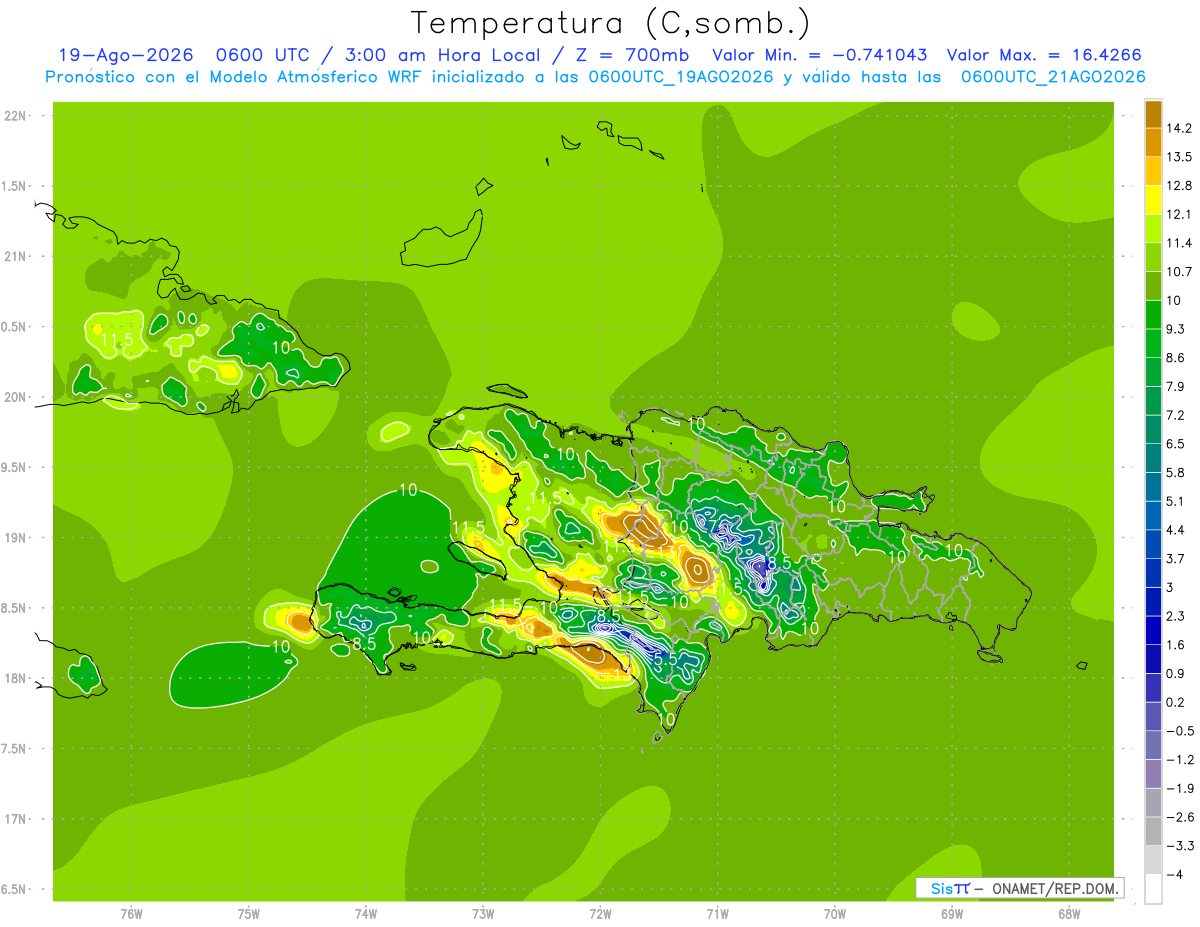Click the "4.4" color scale label

point(1175,530)
